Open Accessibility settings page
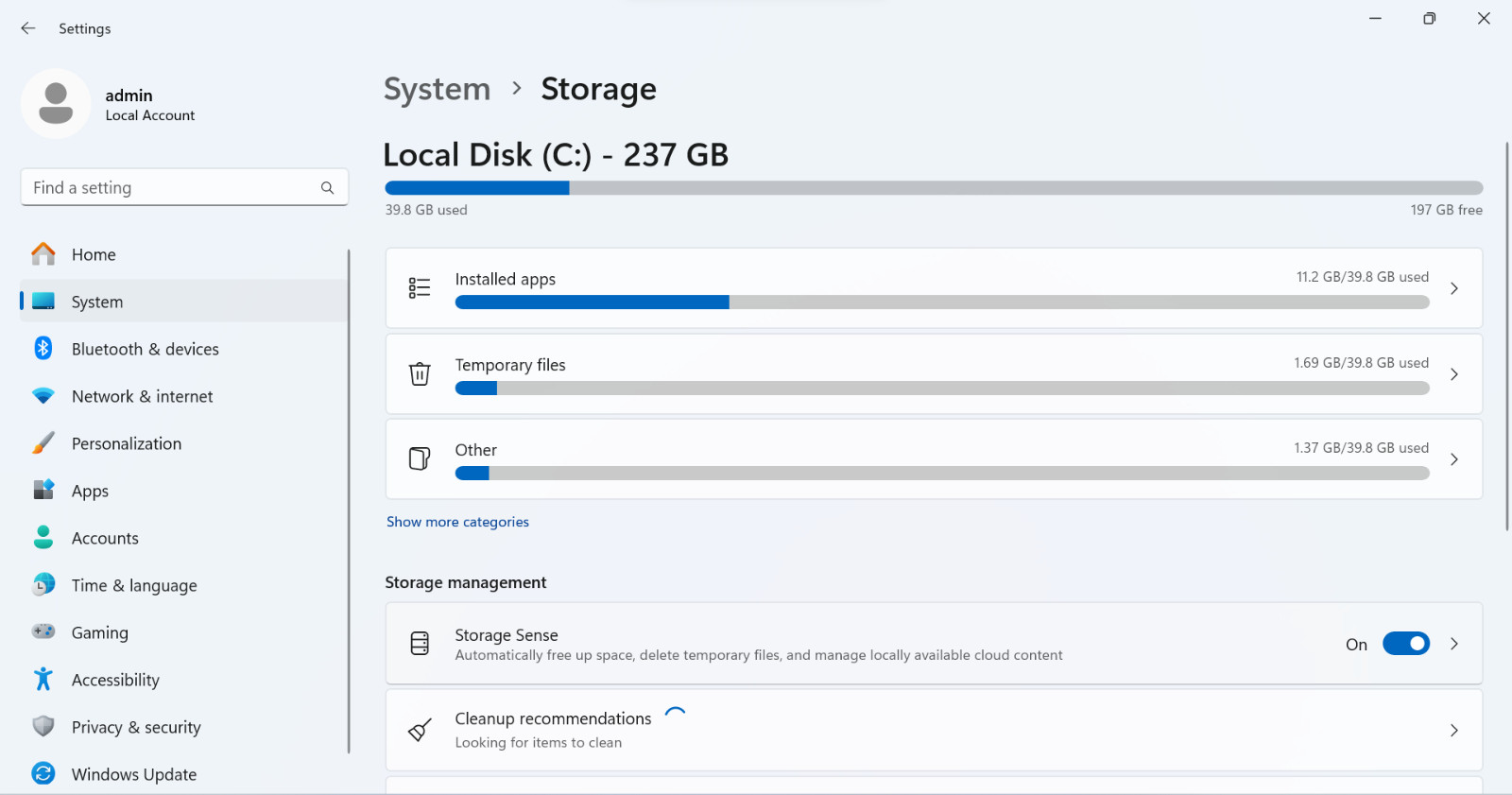Viewport: 1512px width, 795px height. pyautogui.click(x=184, y=680)
